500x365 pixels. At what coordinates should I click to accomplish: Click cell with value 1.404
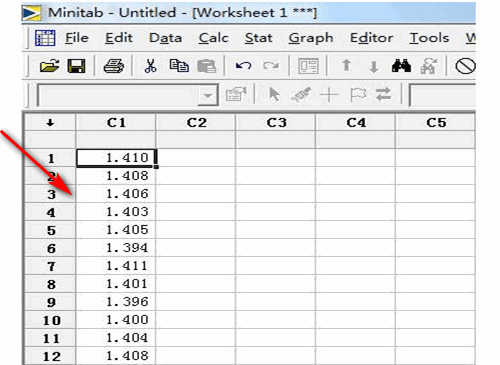coord(116,338)
